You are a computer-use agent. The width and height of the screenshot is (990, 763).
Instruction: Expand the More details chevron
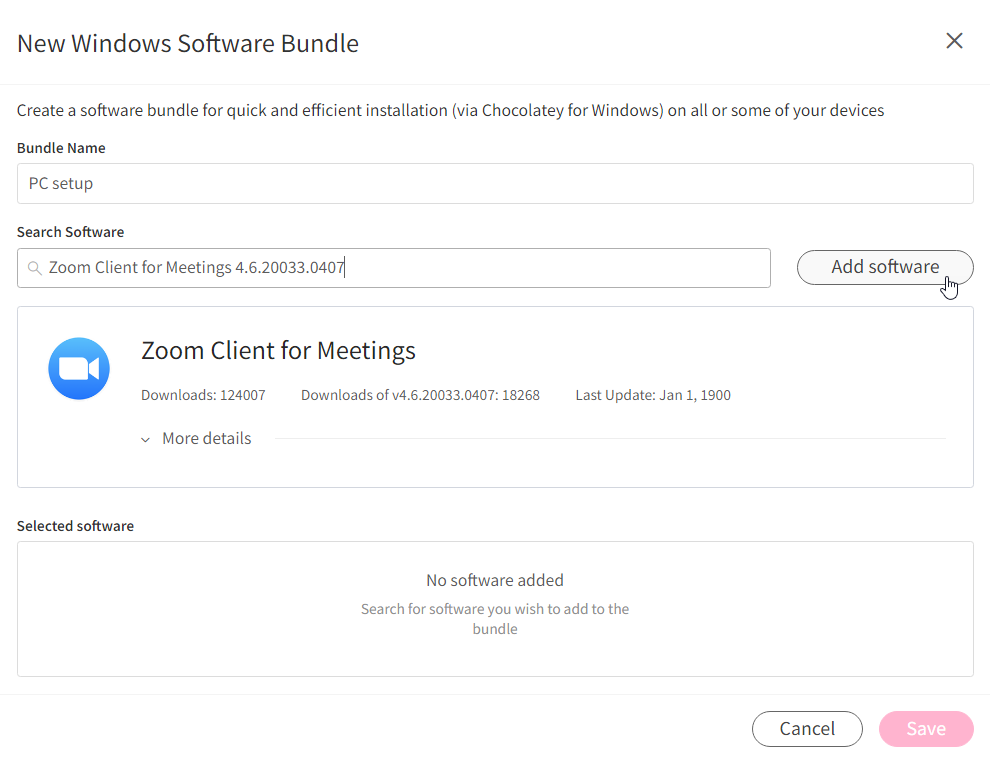pos(145,439)
